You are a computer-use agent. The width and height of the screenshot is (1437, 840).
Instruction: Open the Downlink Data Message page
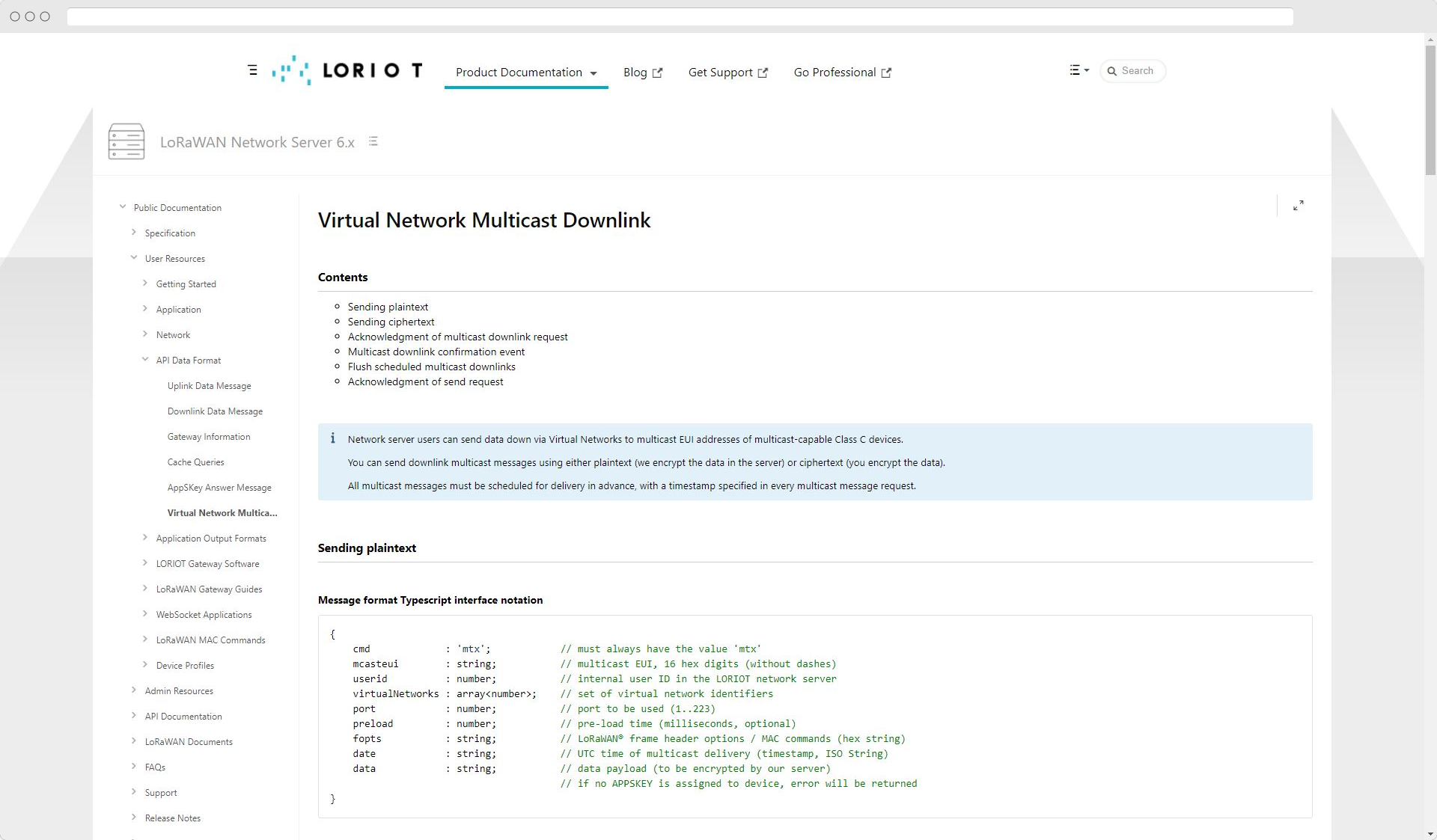tap(215, 411)
